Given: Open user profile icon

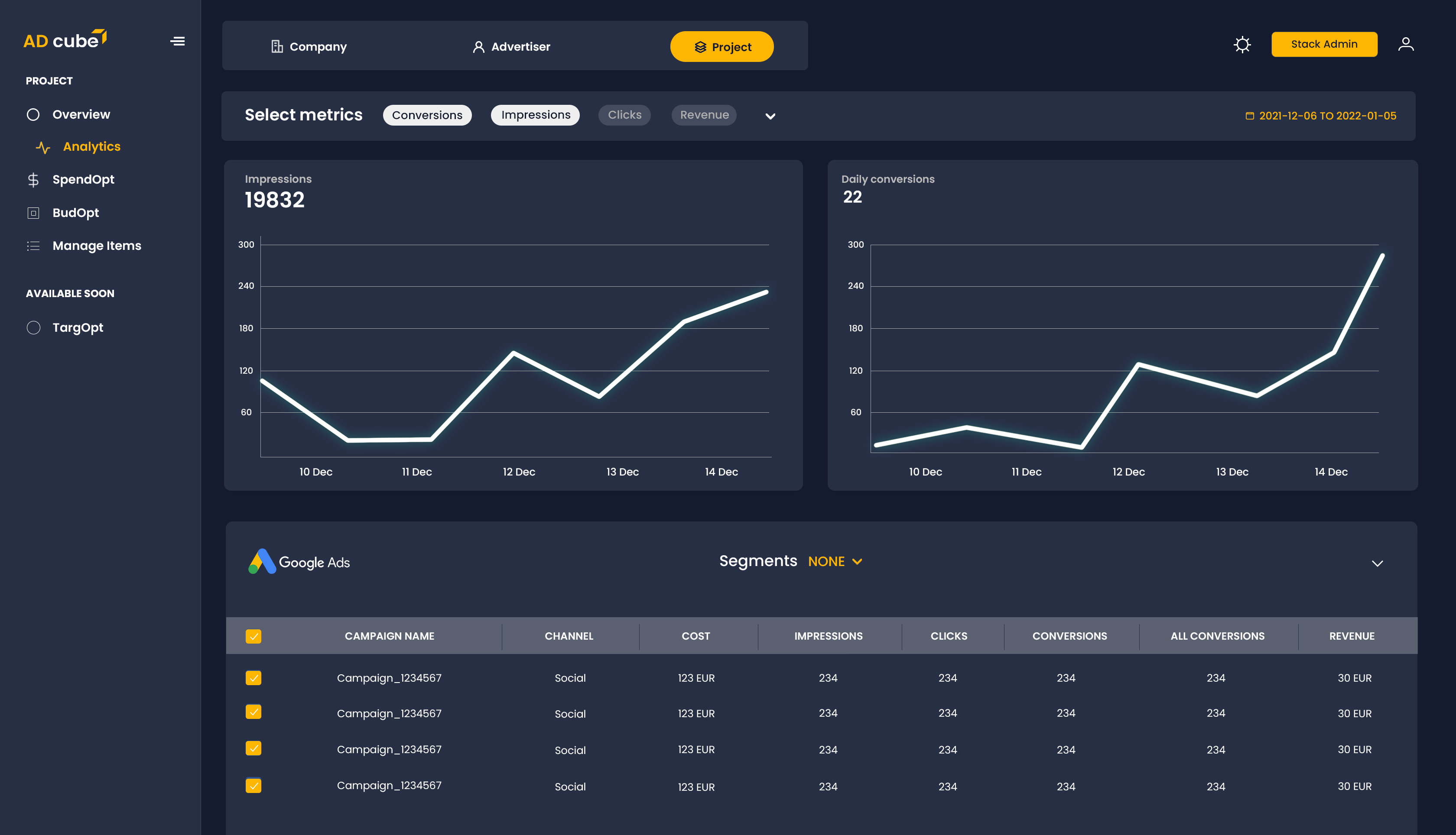Looking at the screenshot, I should 1405,44.
